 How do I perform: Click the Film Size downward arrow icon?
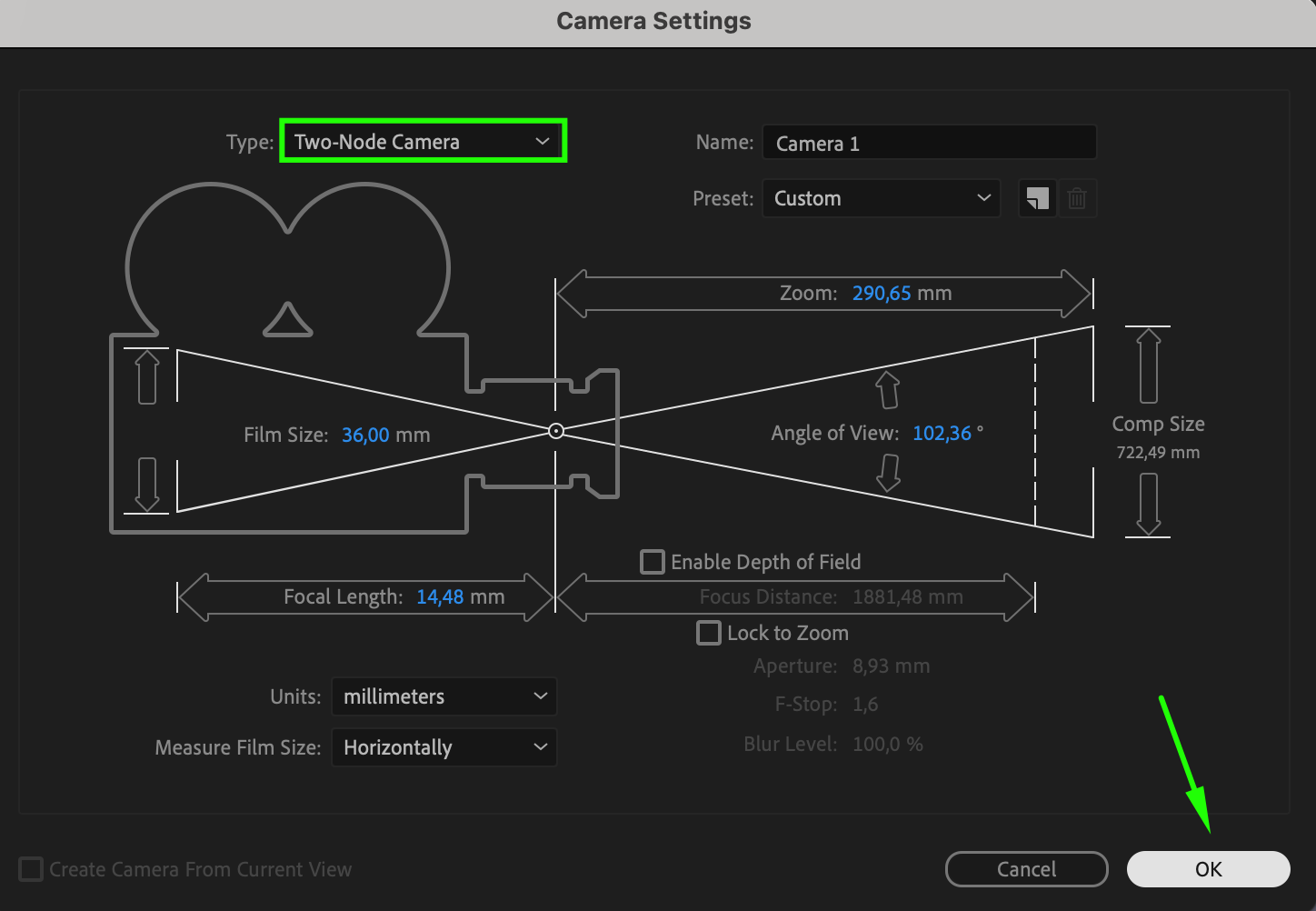[x=147, y=485]
